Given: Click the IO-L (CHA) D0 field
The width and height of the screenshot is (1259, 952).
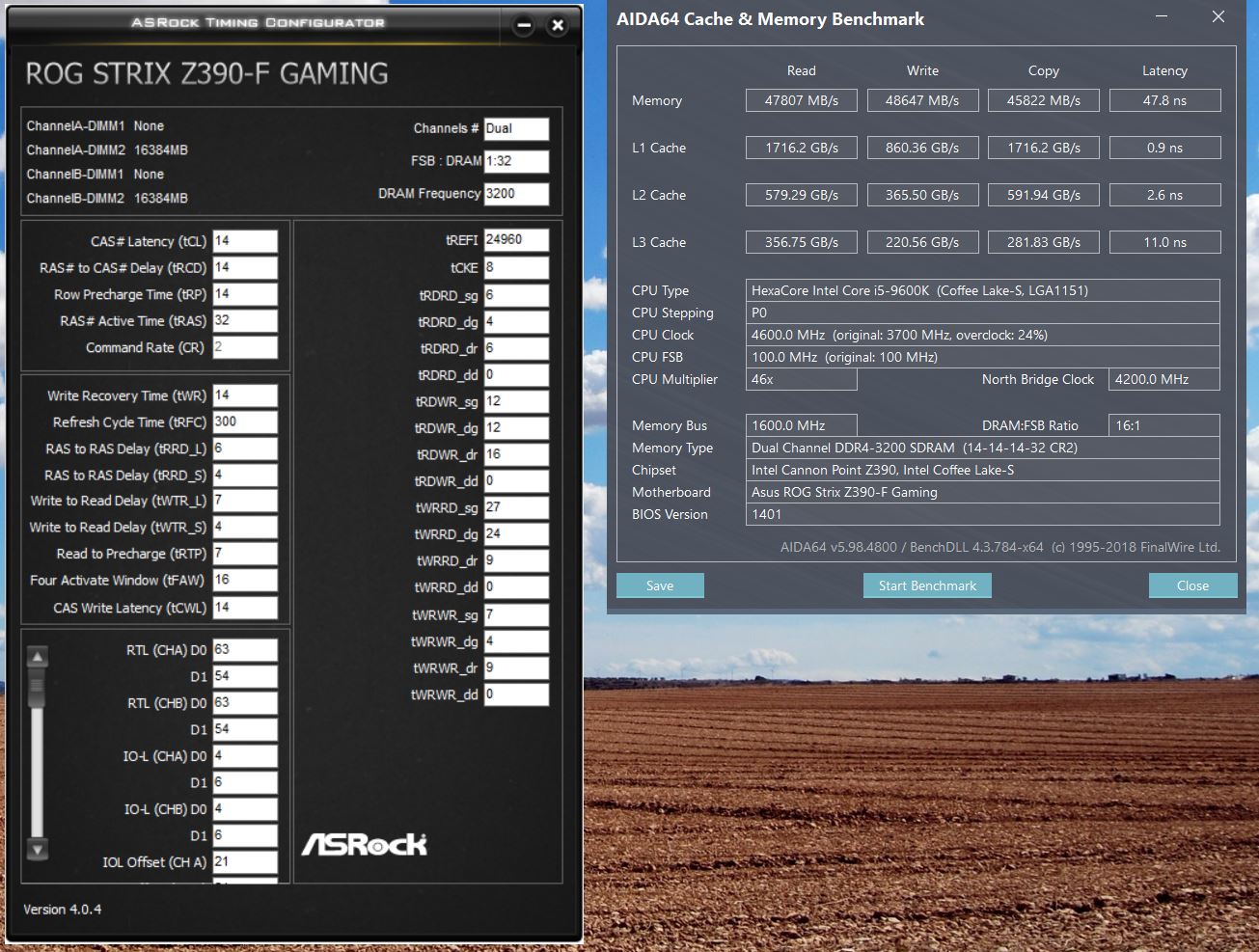Looking at the screenshot, I should click(245, 756).
